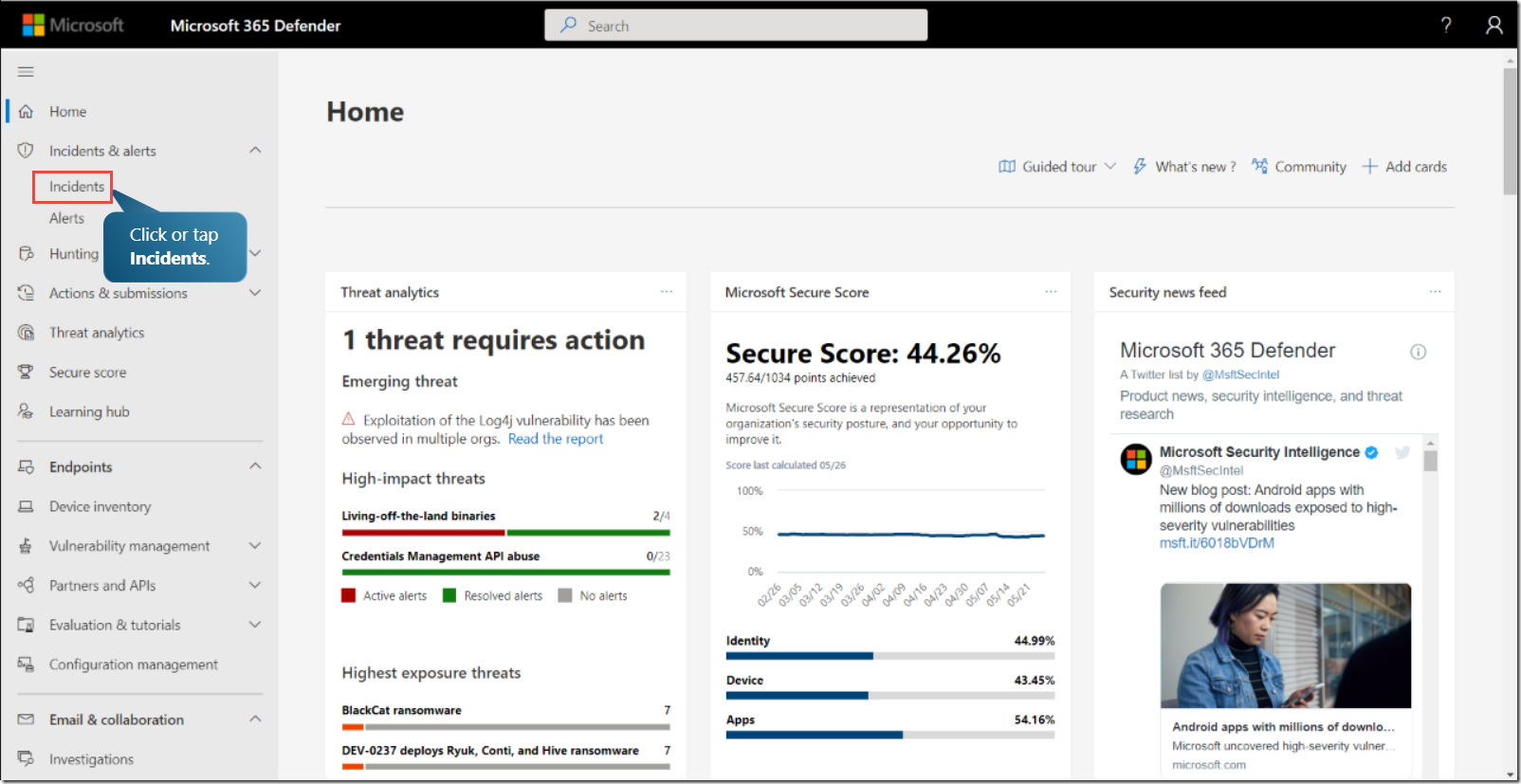This screenshot has height=784, width=1521.
Task: Click the Hunting icon in sidebar
Action: 27,254
